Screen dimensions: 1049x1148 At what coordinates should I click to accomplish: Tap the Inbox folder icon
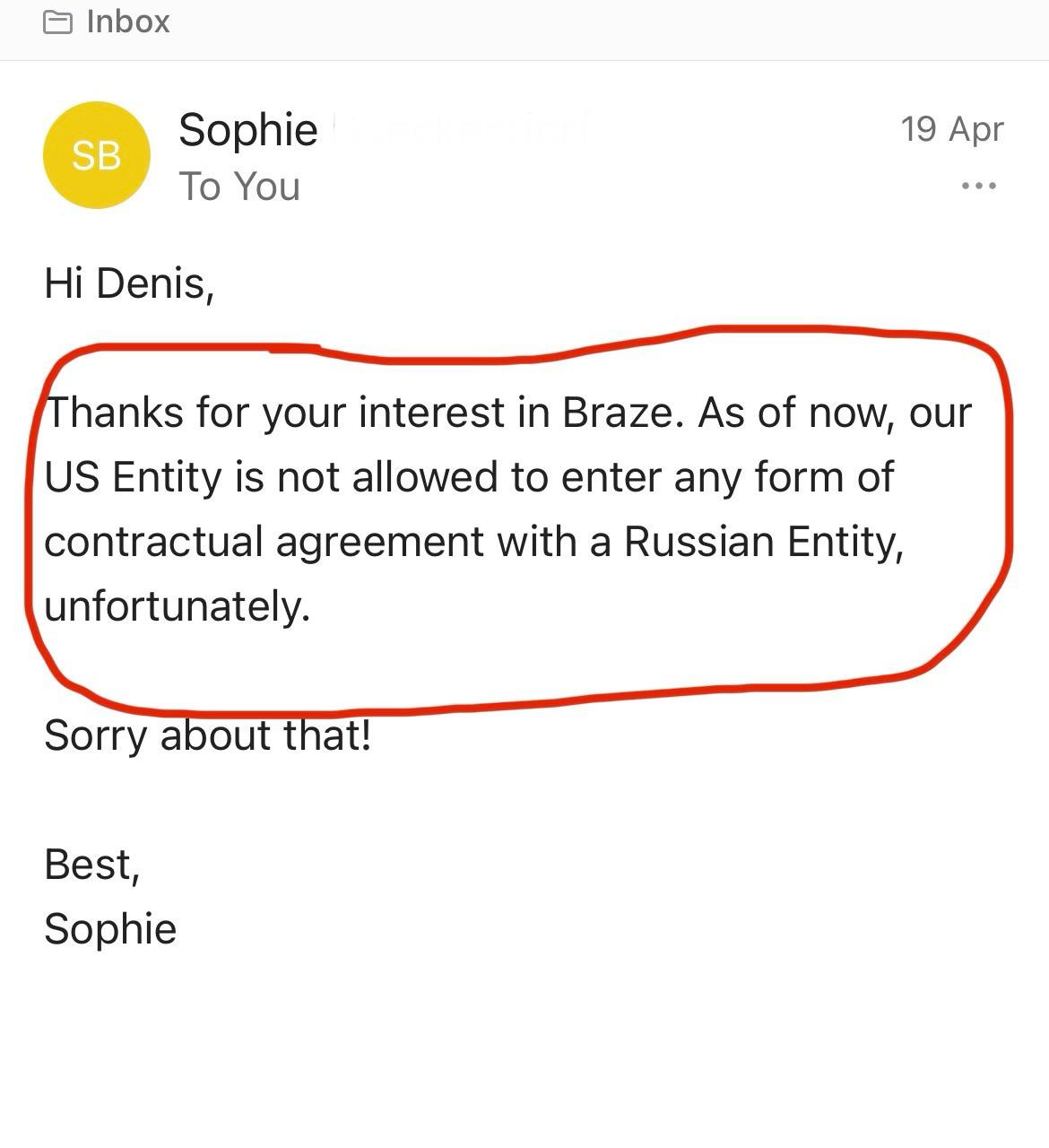tap(58, 22)
